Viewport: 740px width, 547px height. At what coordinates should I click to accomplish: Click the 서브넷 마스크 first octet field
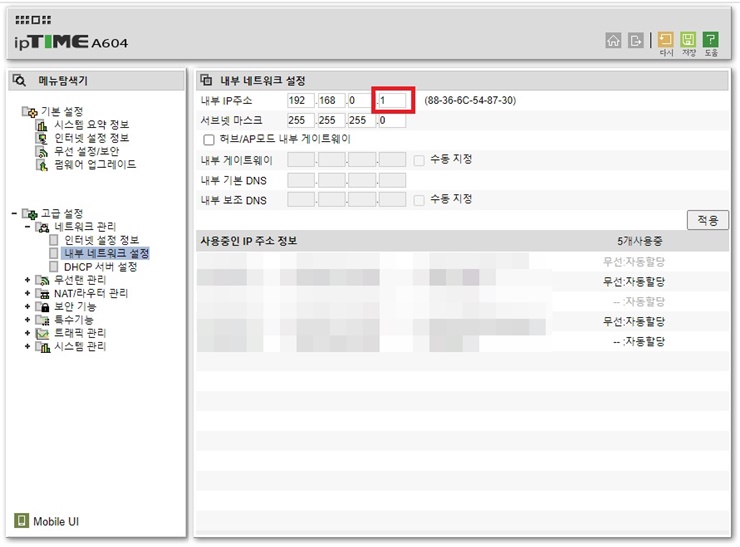pyautogui.click(x=301, y=120)
